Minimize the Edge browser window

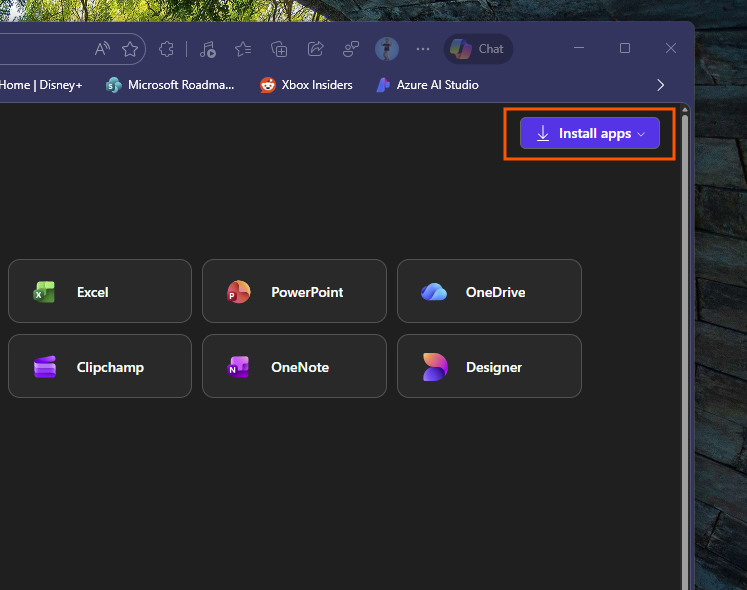[x=579, y=48]
